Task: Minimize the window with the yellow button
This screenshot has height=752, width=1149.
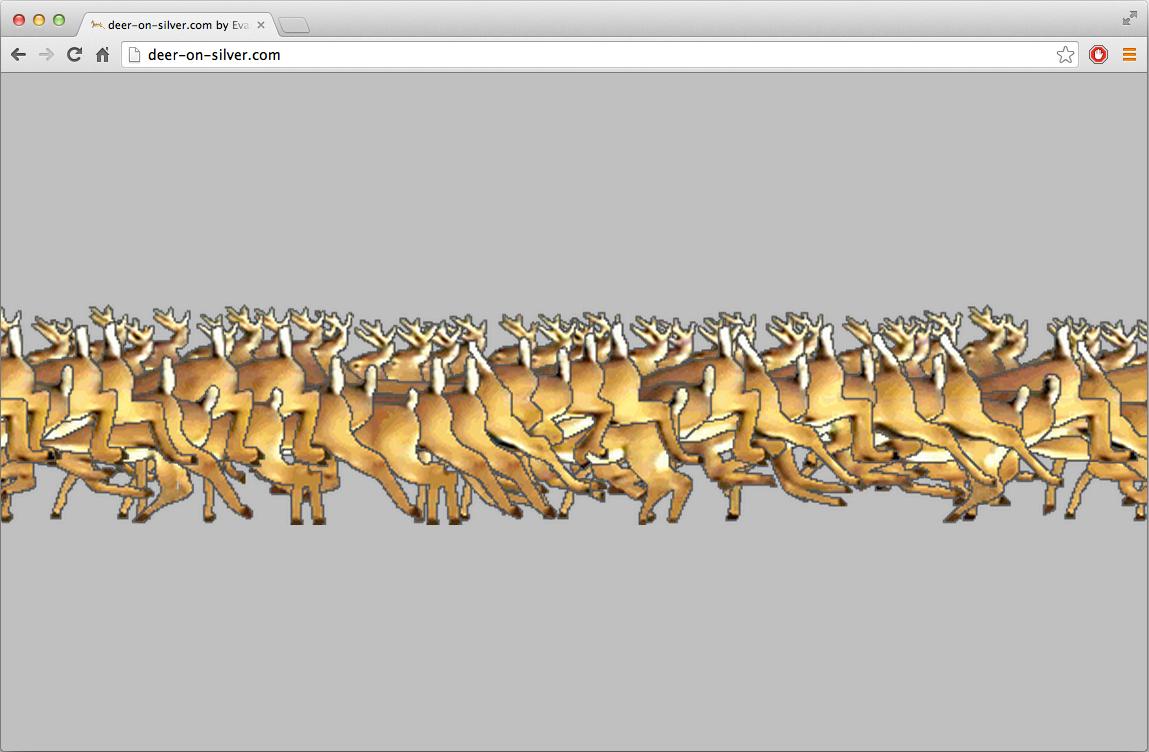Action: (39, 21)
